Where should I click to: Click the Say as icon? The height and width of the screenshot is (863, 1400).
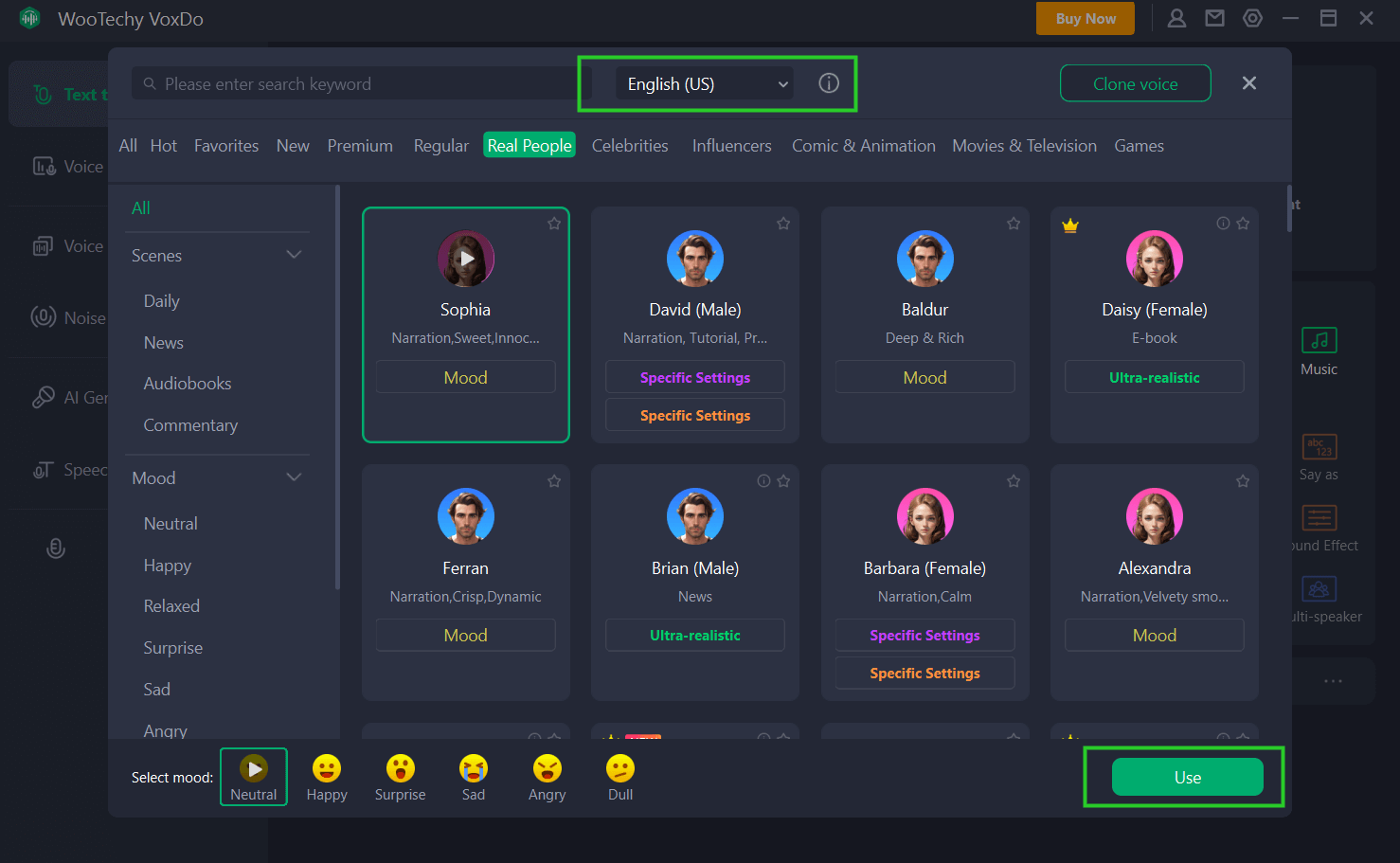[1319, 446]
